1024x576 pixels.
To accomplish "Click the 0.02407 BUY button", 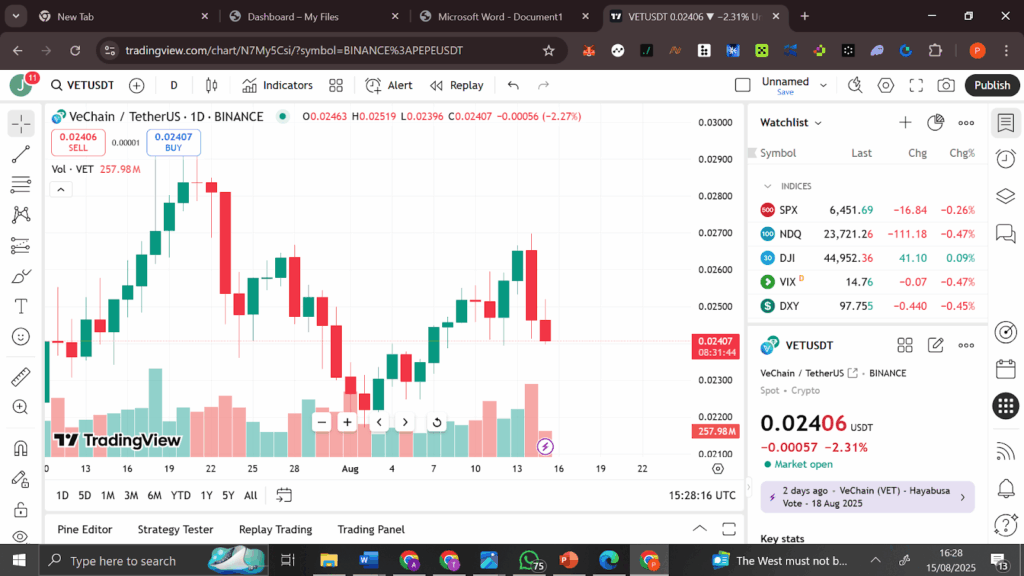I will (x=174, y=142).
